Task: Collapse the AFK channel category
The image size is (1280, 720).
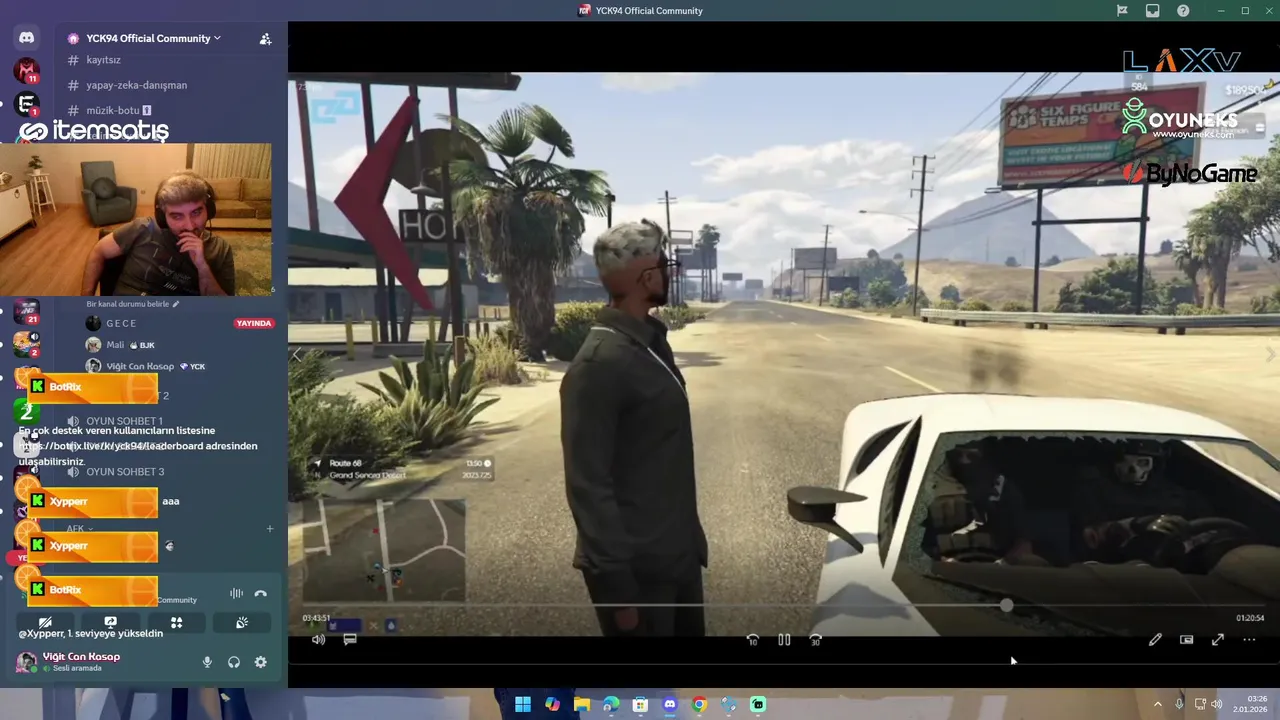Action: (79, 528)
